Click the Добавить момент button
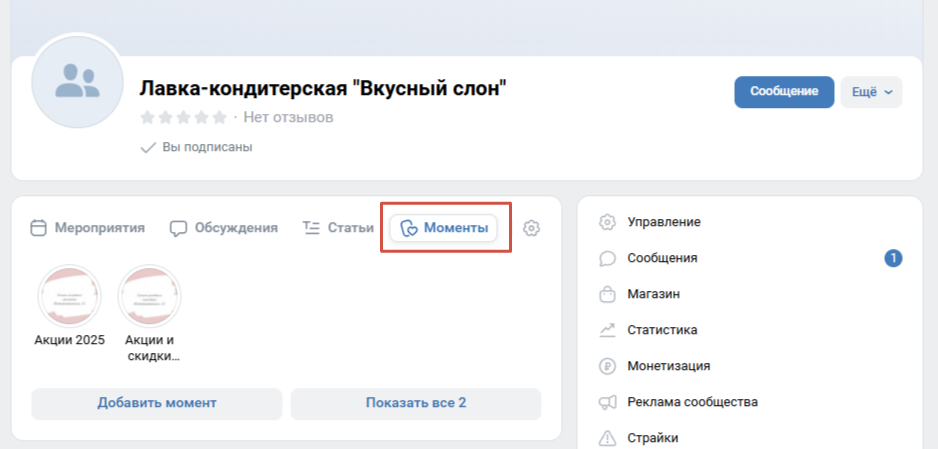This screenshot has height=449, width=938. point(156,403)
